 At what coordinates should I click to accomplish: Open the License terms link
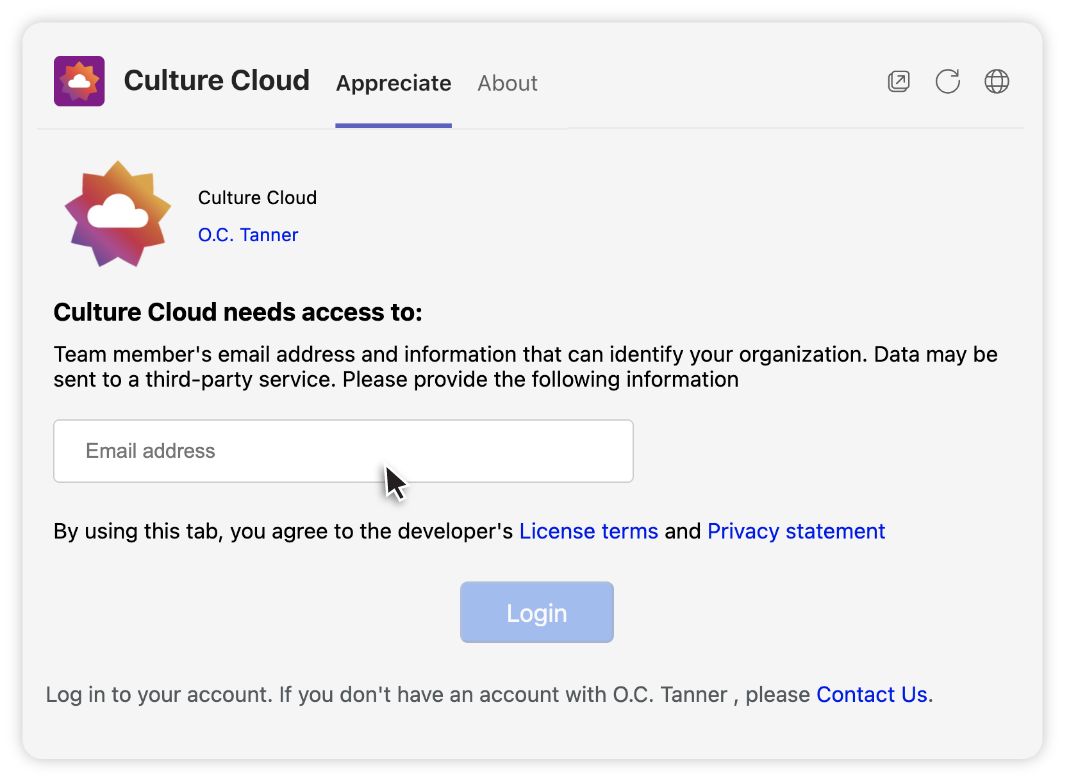pyautogui.click(x=588, y=531)
